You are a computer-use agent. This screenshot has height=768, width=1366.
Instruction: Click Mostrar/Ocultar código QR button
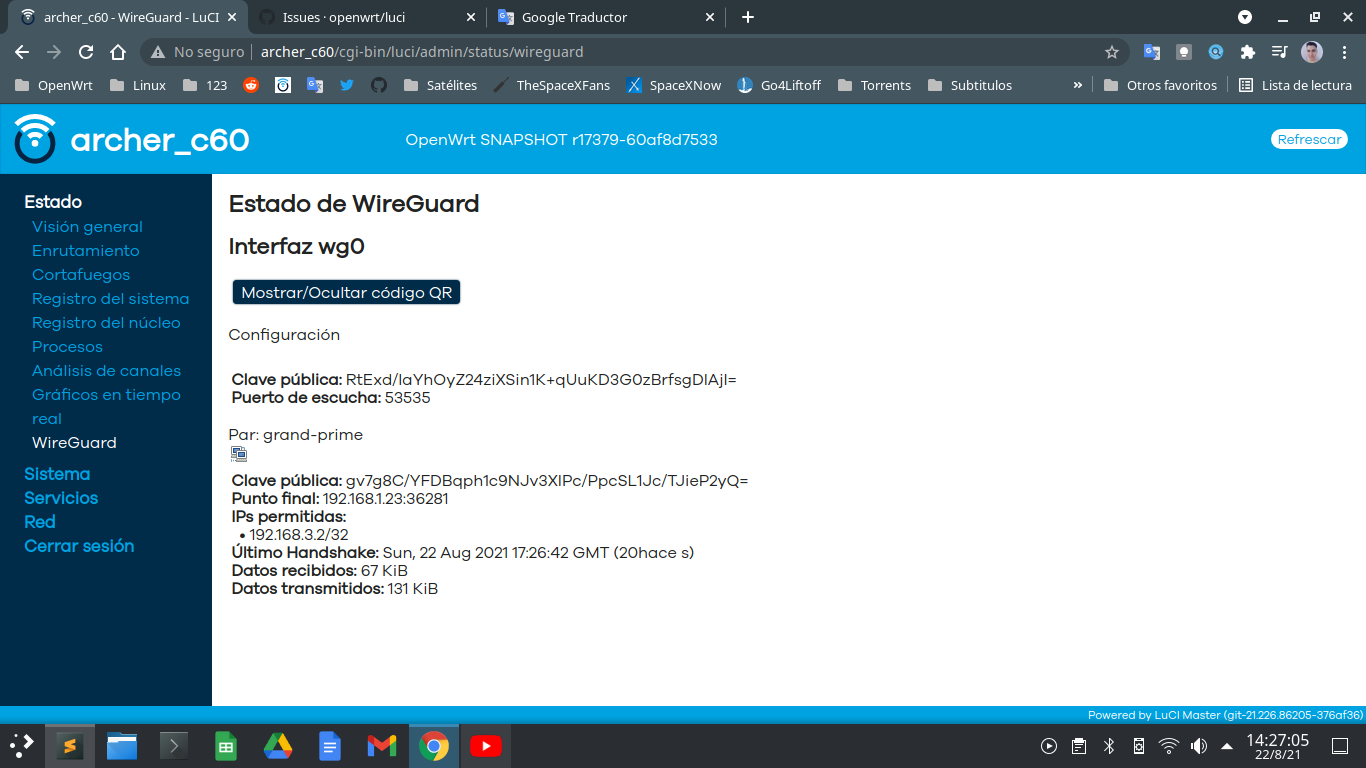(x=346, y=292)
